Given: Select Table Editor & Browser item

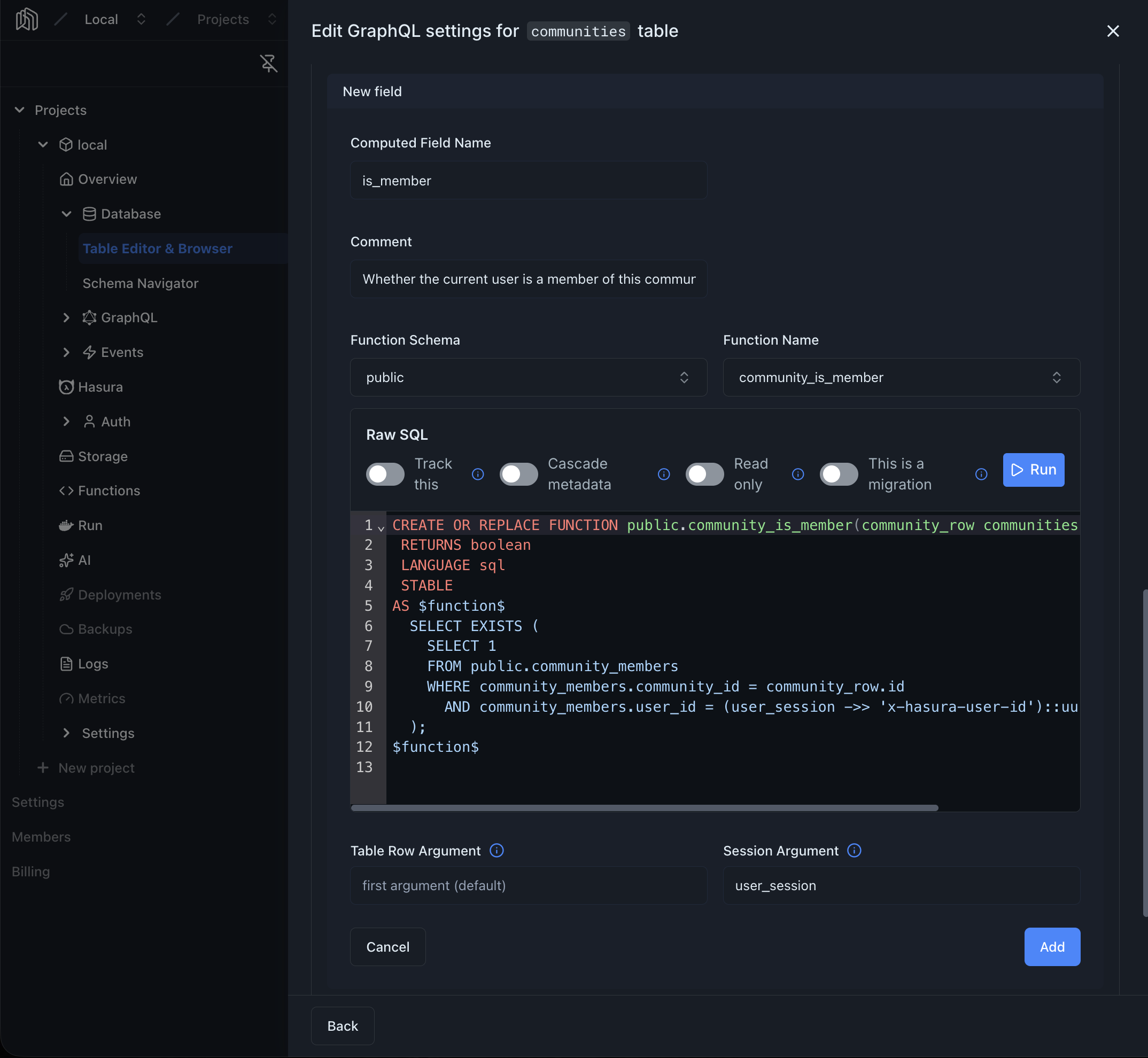Looking at the screenshot, I should click(x=183, y=248).
